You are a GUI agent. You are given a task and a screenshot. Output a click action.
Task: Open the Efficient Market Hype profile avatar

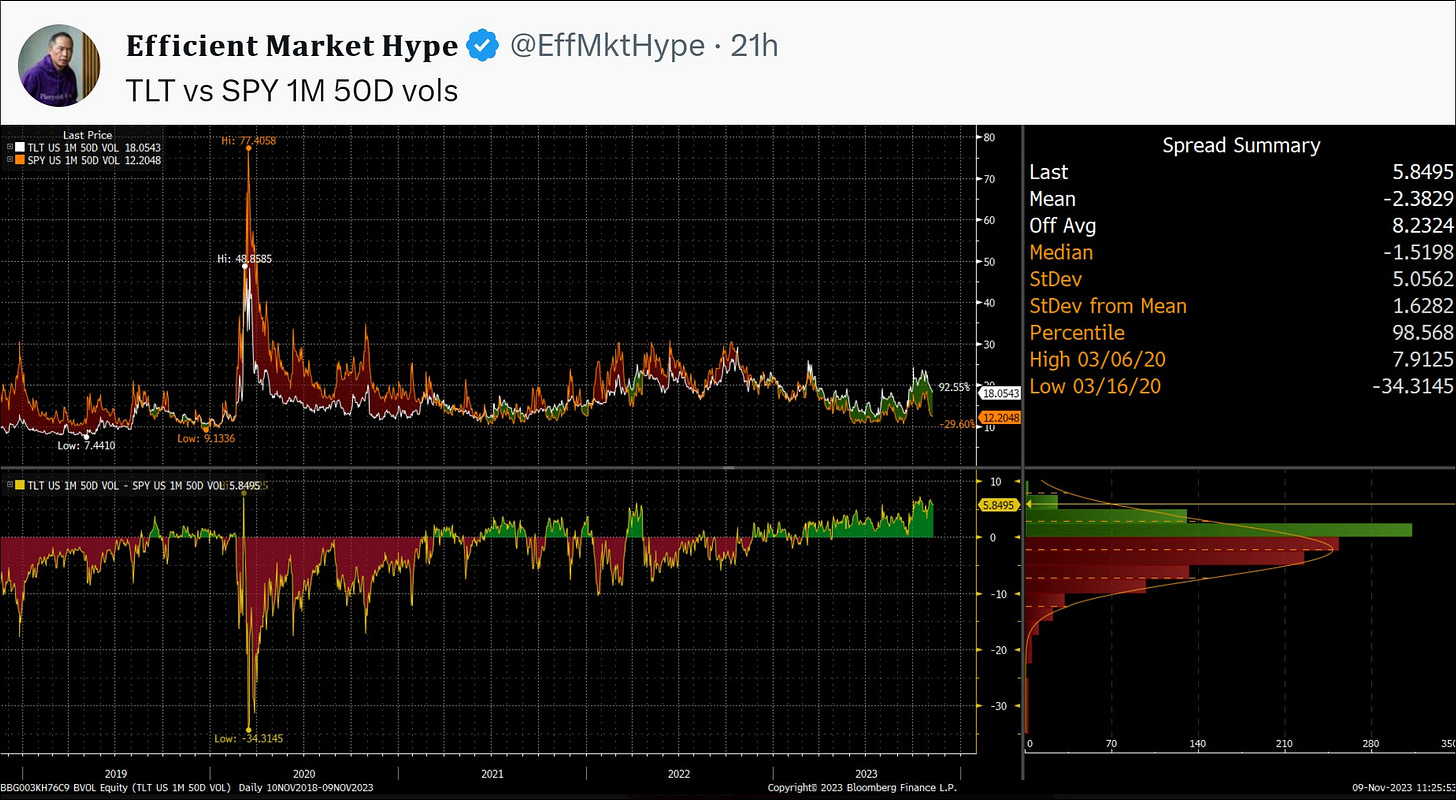[x=60, y=65]
